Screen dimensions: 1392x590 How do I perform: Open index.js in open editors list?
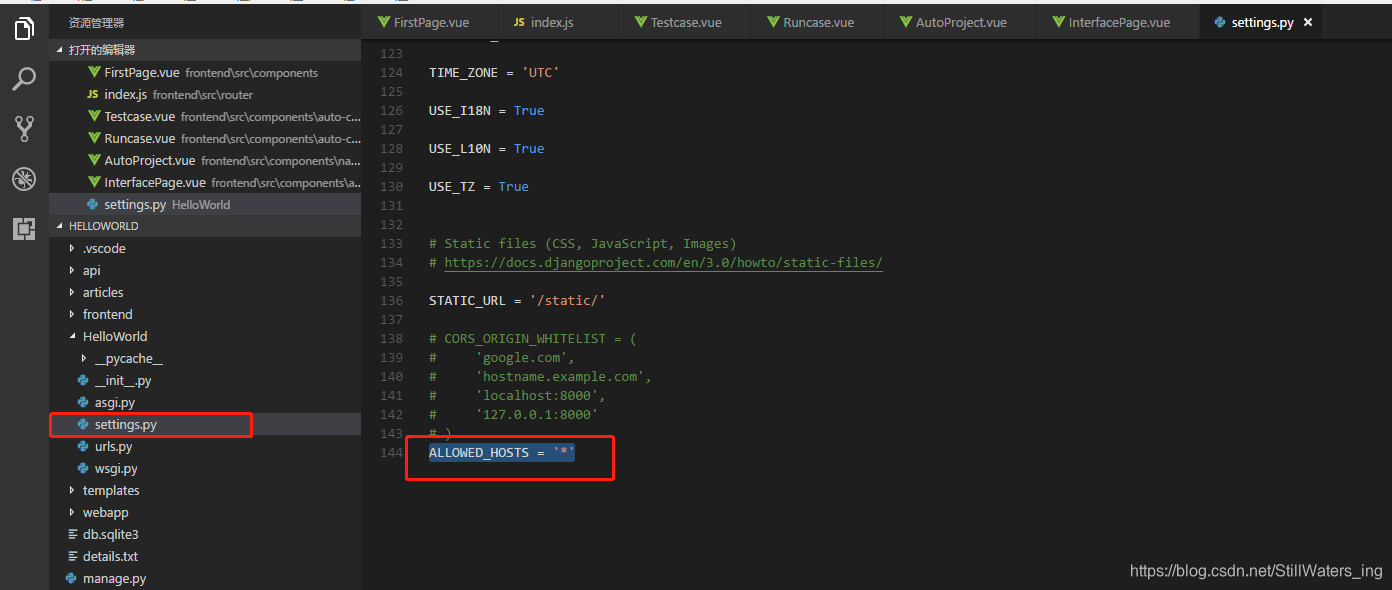(205, 94)
